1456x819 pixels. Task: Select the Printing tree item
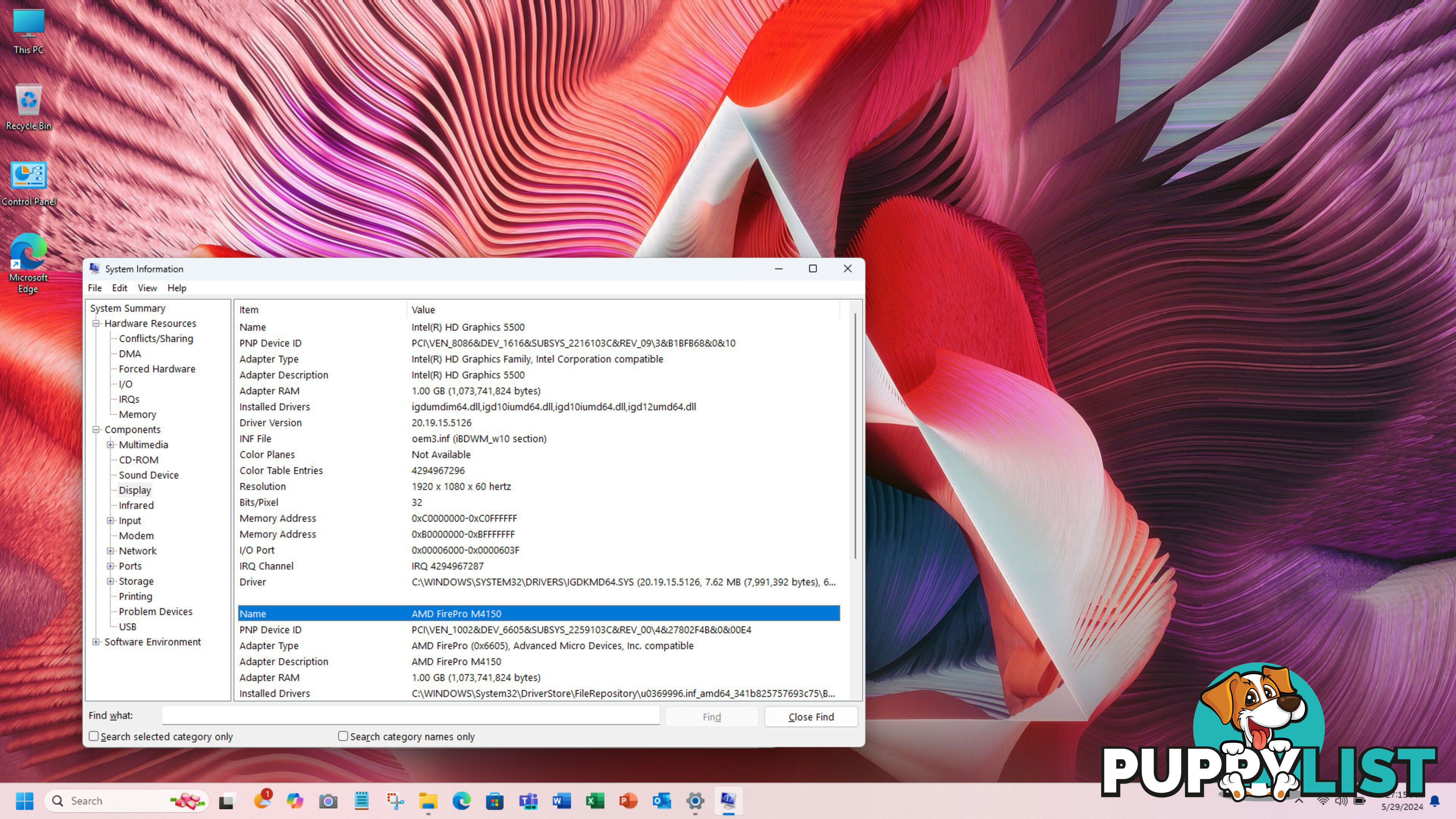[135, 596]
